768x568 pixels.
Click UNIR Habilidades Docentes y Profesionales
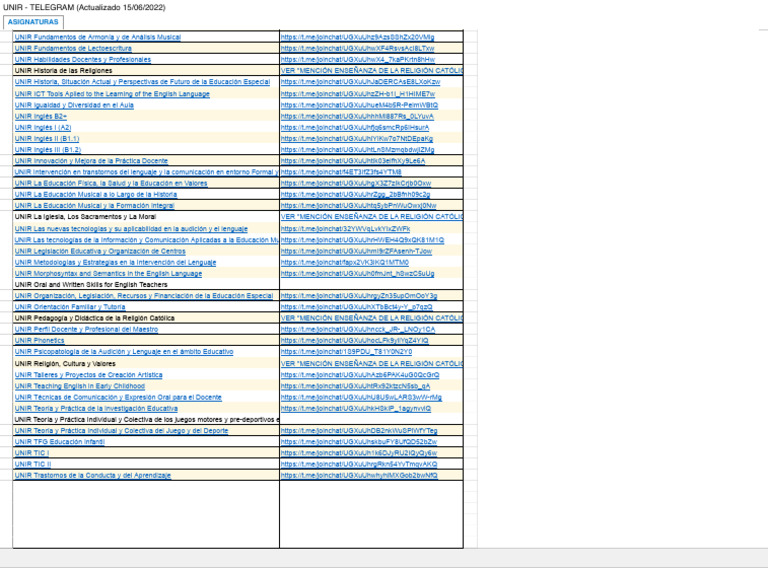pos(83,60)
